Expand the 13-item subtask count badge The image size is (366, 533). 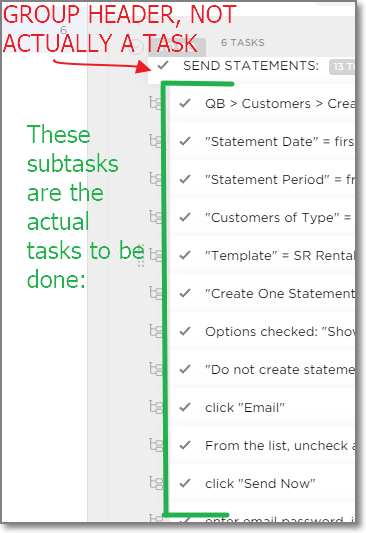point(342,67)
